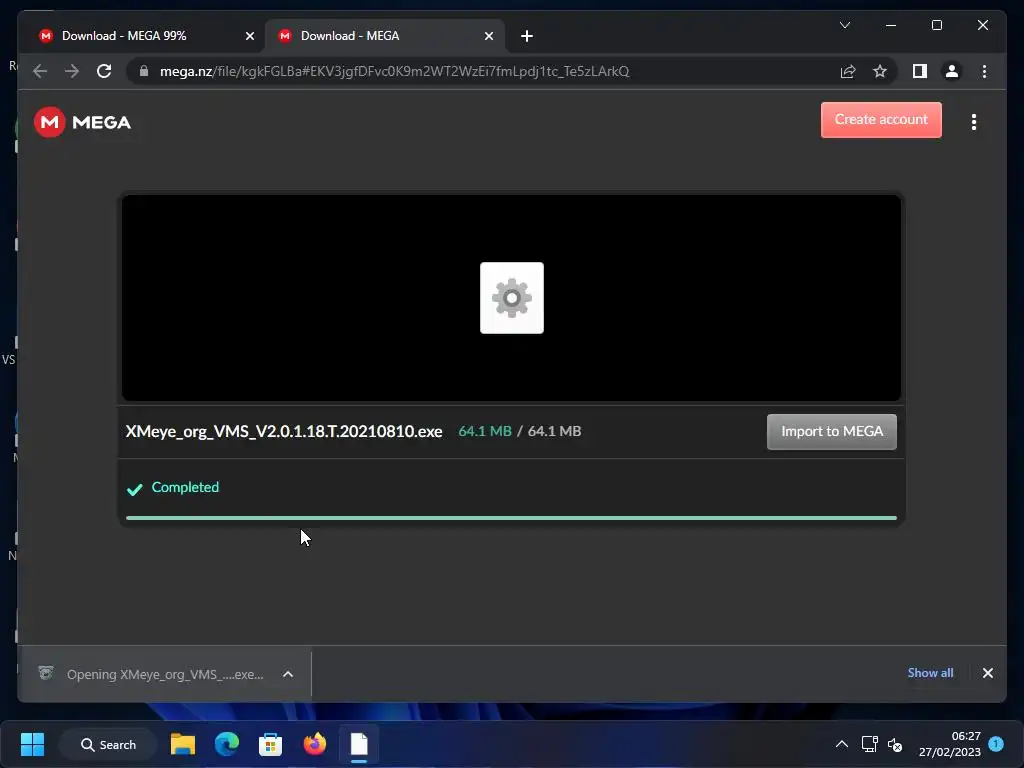Click the Completed status text
1024x768 pixels.
[x=185, y=488]
